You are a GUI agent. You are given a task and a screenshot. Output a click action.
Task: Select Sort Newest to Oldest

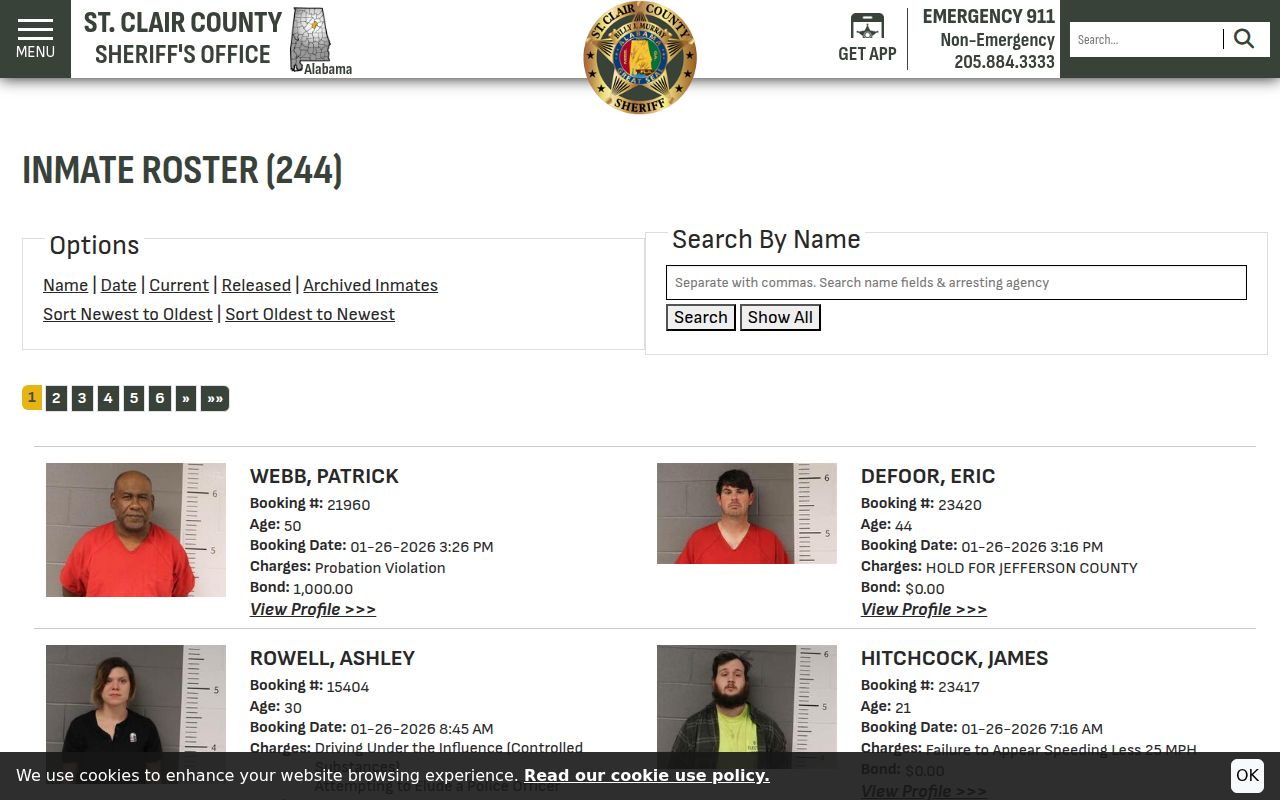128,314
